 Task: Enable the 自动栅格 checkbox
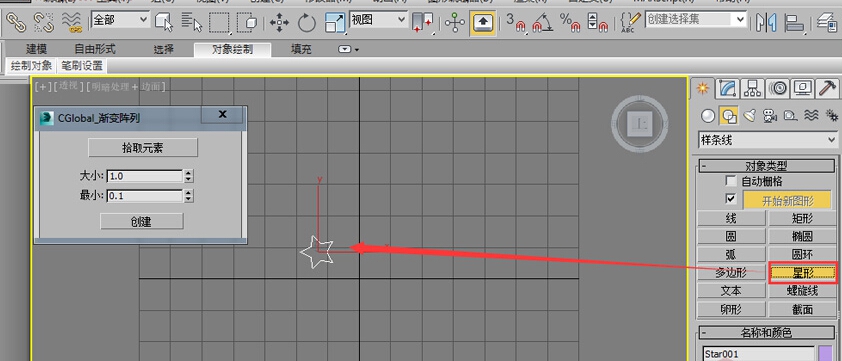(730, 181)
